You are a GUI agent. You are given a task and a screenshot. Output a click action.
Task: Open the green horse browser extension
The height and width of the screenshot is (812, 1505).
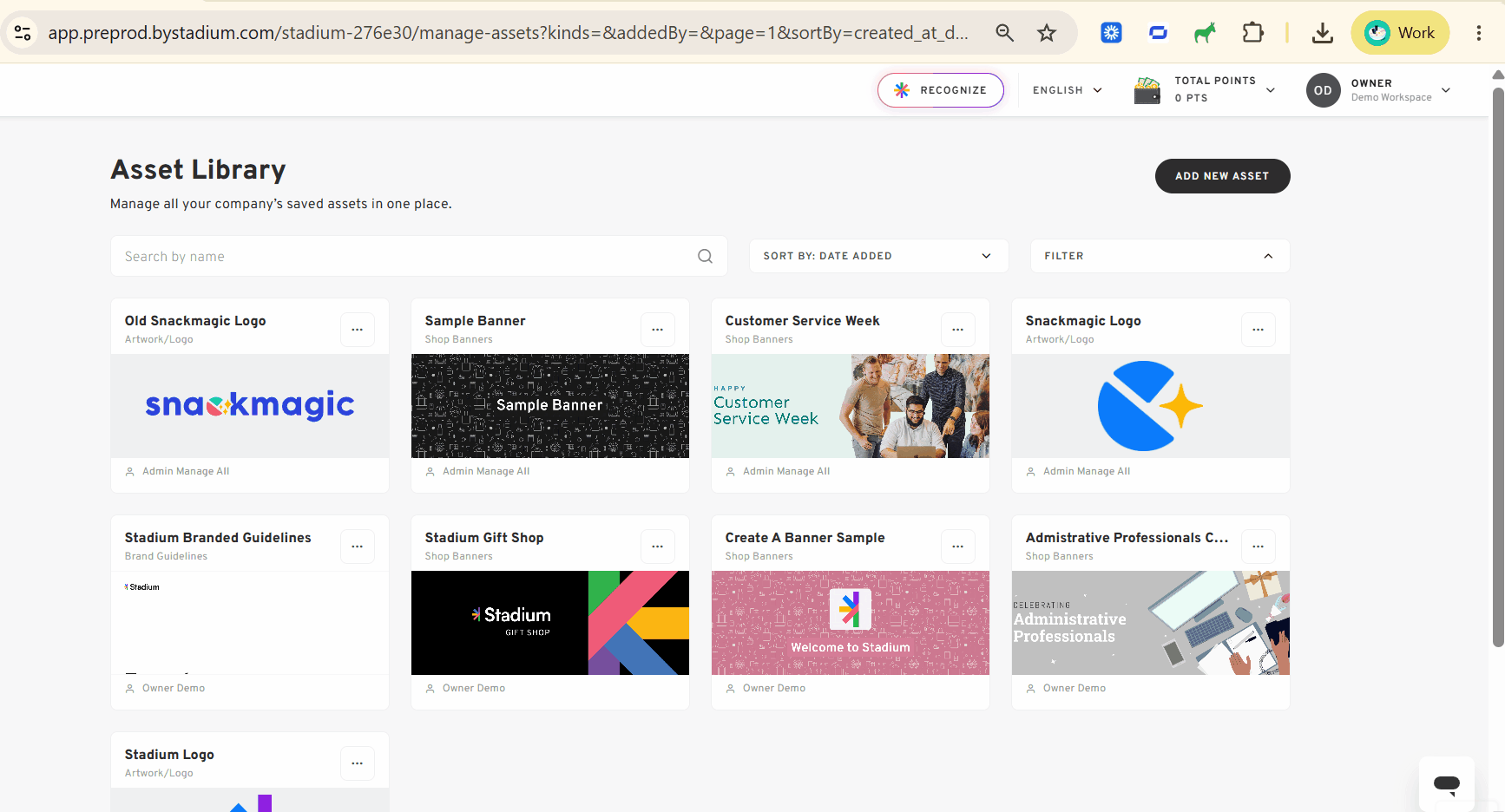point(1205,33)
